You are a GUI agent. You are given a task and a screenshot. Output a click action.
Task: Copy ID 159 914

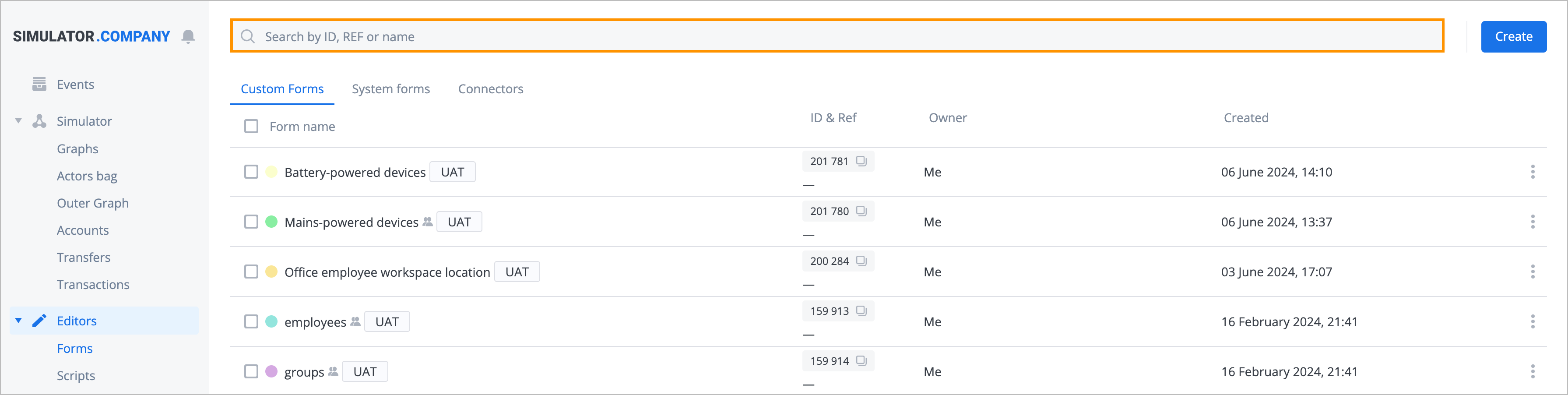coord(861,361)
